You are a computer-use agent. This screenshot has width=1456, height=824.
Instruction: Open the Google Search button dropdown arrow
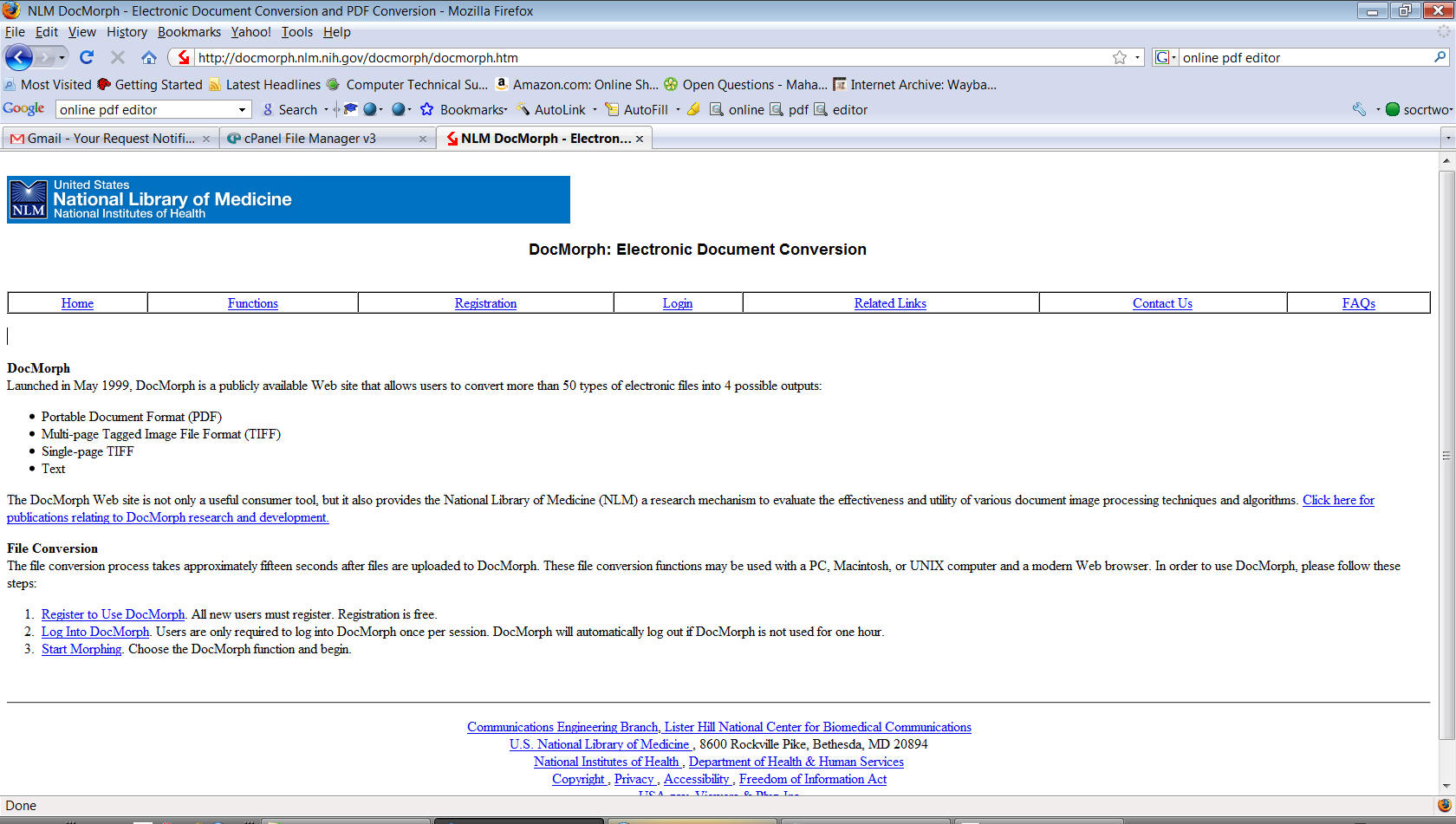pyautogui.click(x=326, y=109)
